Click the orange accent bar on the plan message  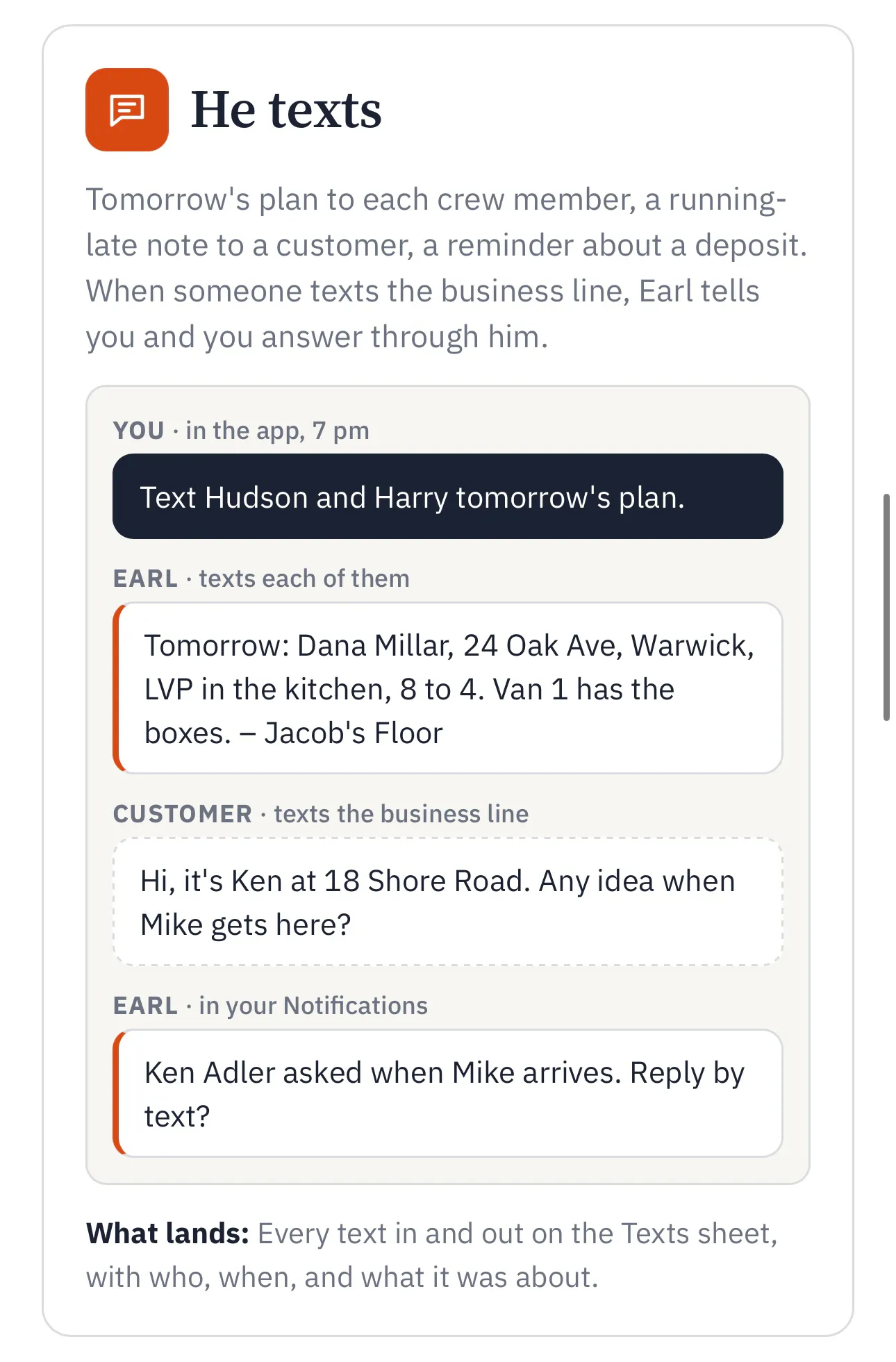117,688
